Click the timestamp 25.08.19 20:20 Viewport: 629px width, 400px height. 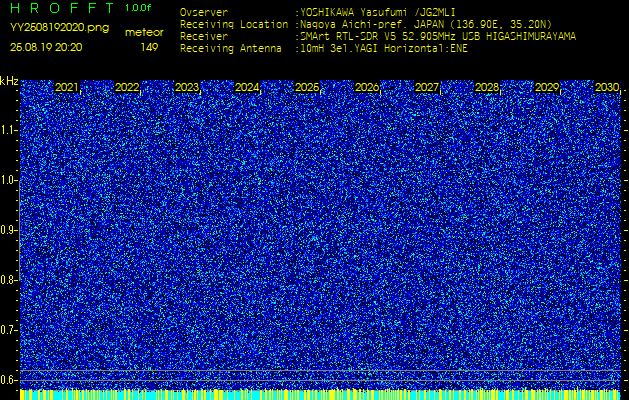[x=46, y=47]
